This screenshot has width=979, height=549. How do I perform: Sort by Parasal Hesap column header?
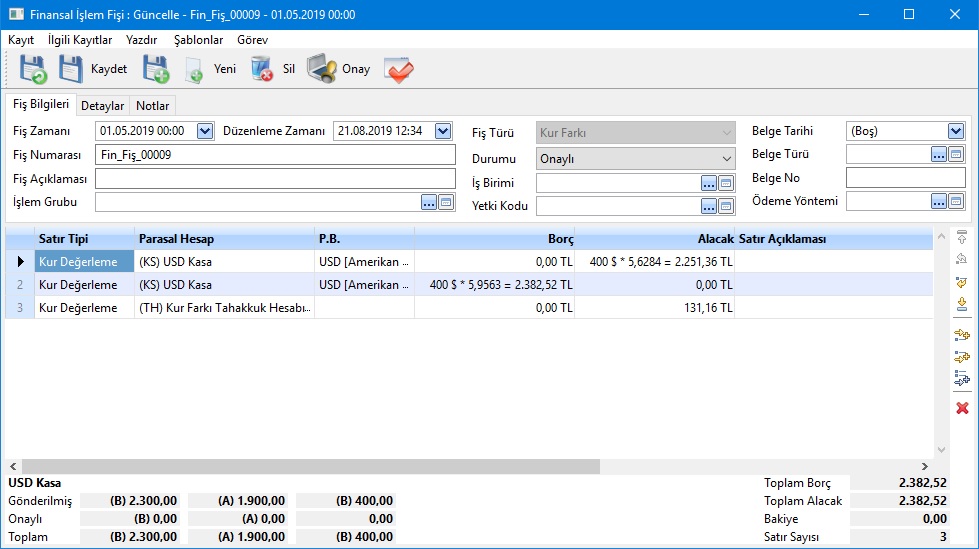224,239
